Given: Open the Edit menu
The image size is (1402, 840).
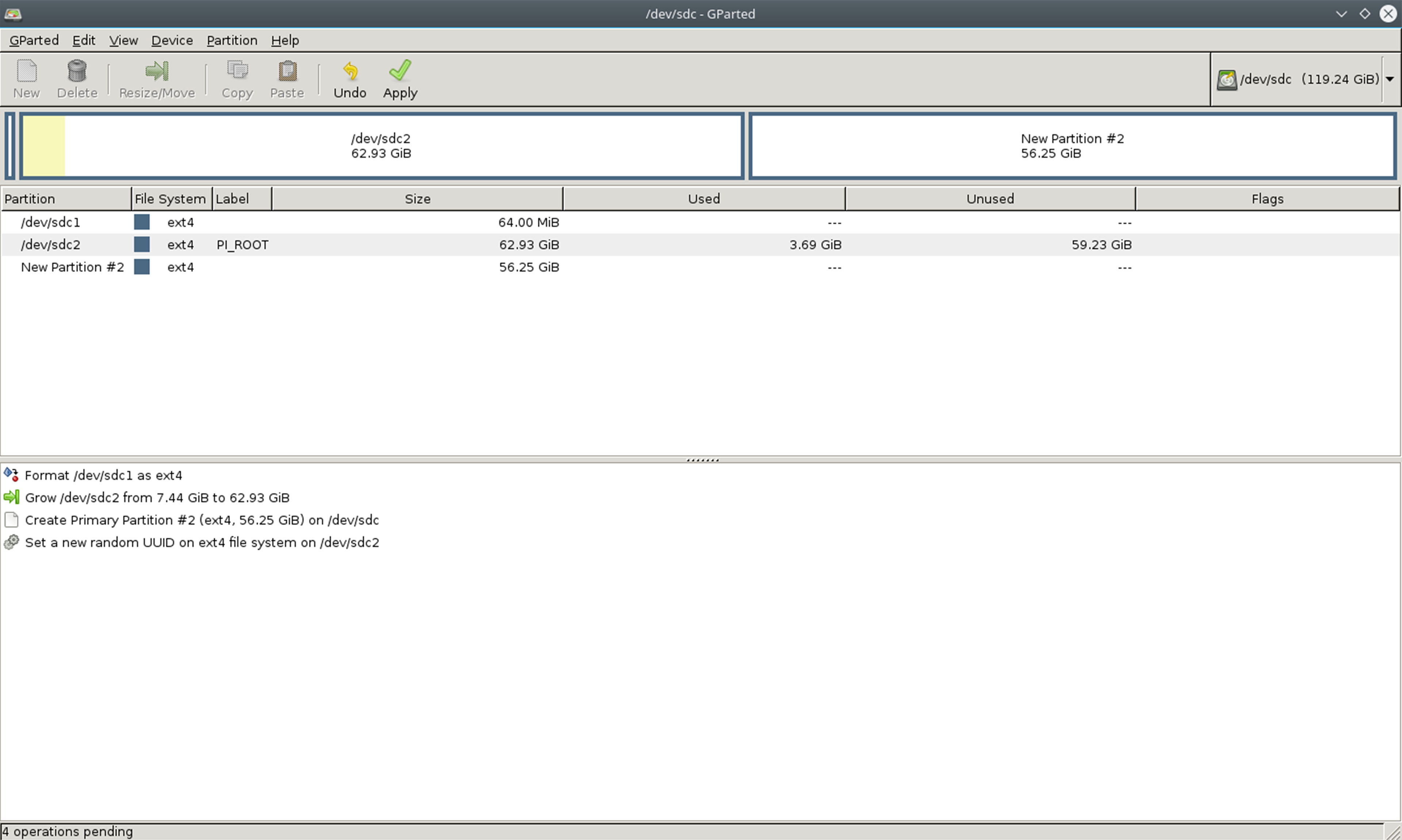Looking at the screenshot, I should coord(83,40).
